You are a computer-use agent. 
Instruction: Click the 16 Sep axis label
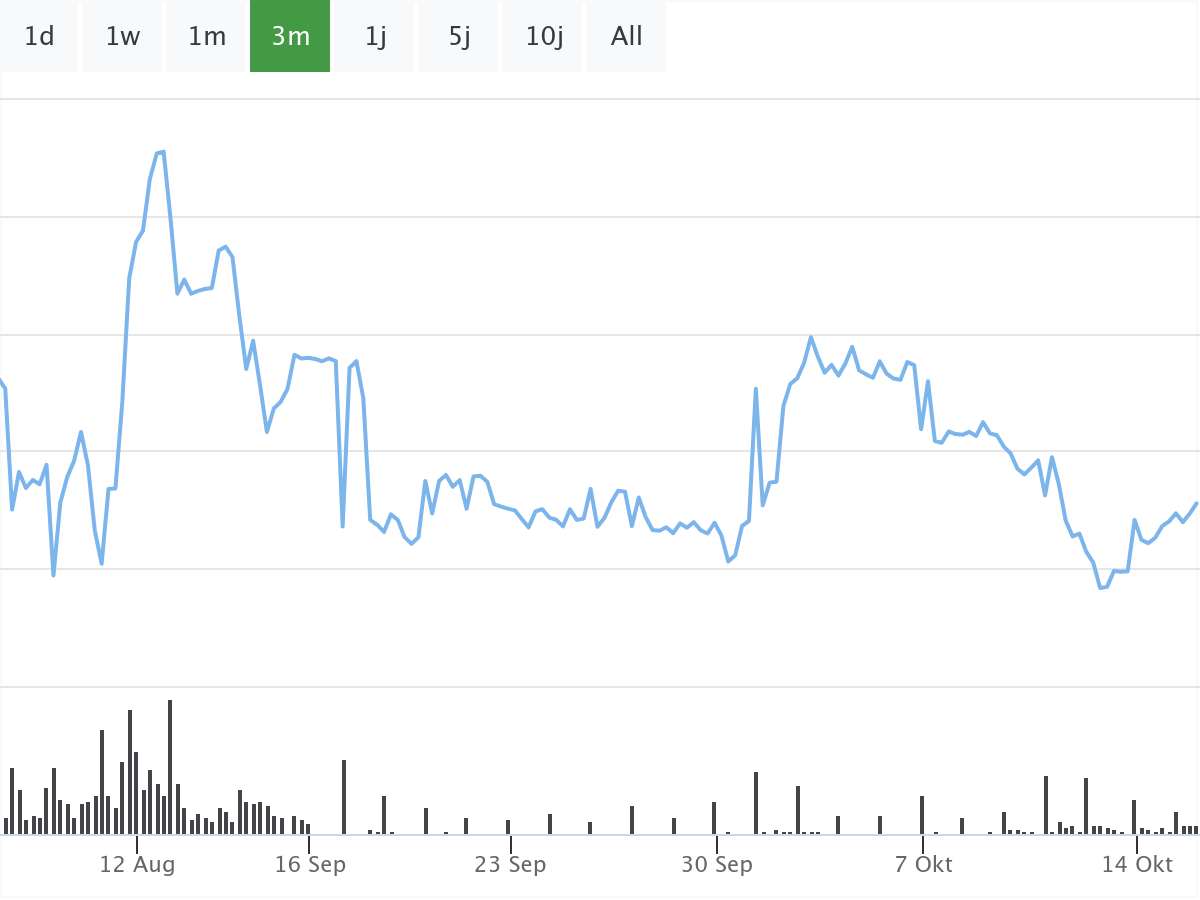coord(310,864)
